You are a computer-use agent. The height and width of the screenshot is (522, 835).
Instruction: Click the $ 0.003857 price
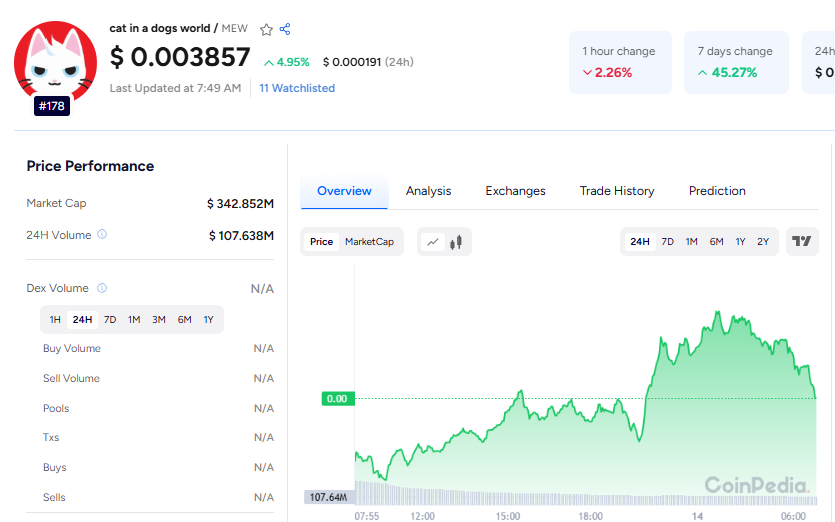[x=179, y=57]
